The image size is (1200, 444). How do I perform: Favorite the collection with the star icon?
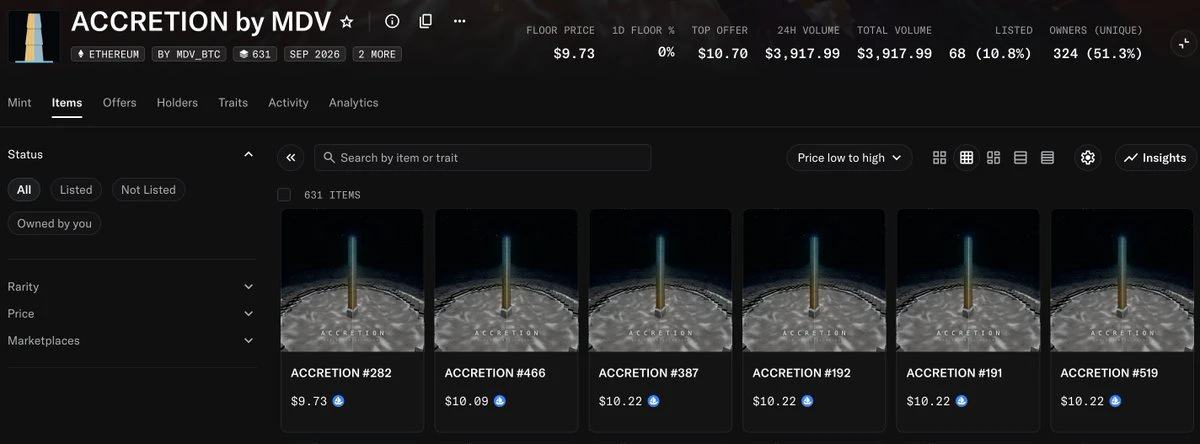347,21
